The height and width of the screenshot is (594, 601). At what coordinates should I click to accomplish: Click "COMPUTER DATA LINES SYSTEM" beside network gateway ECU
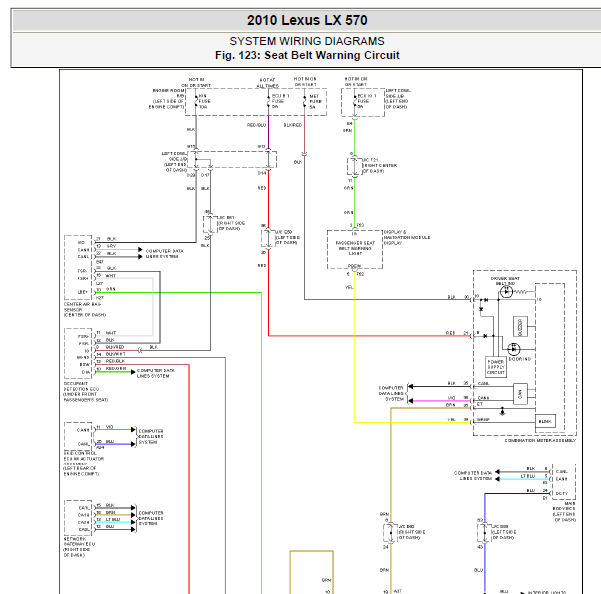[151, 518]
